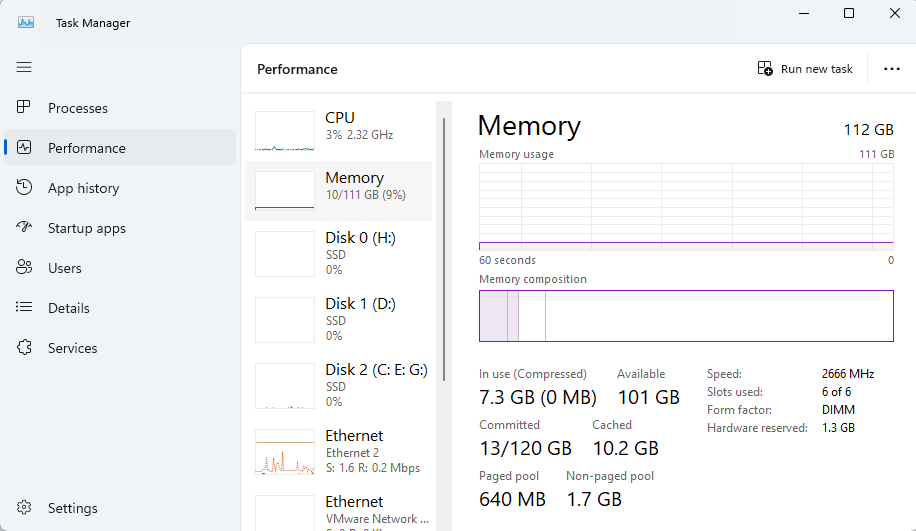Maximize the Task Manager window
This screenshot has width=916, height=531.
pyautogui.click(x=849, y=13)
